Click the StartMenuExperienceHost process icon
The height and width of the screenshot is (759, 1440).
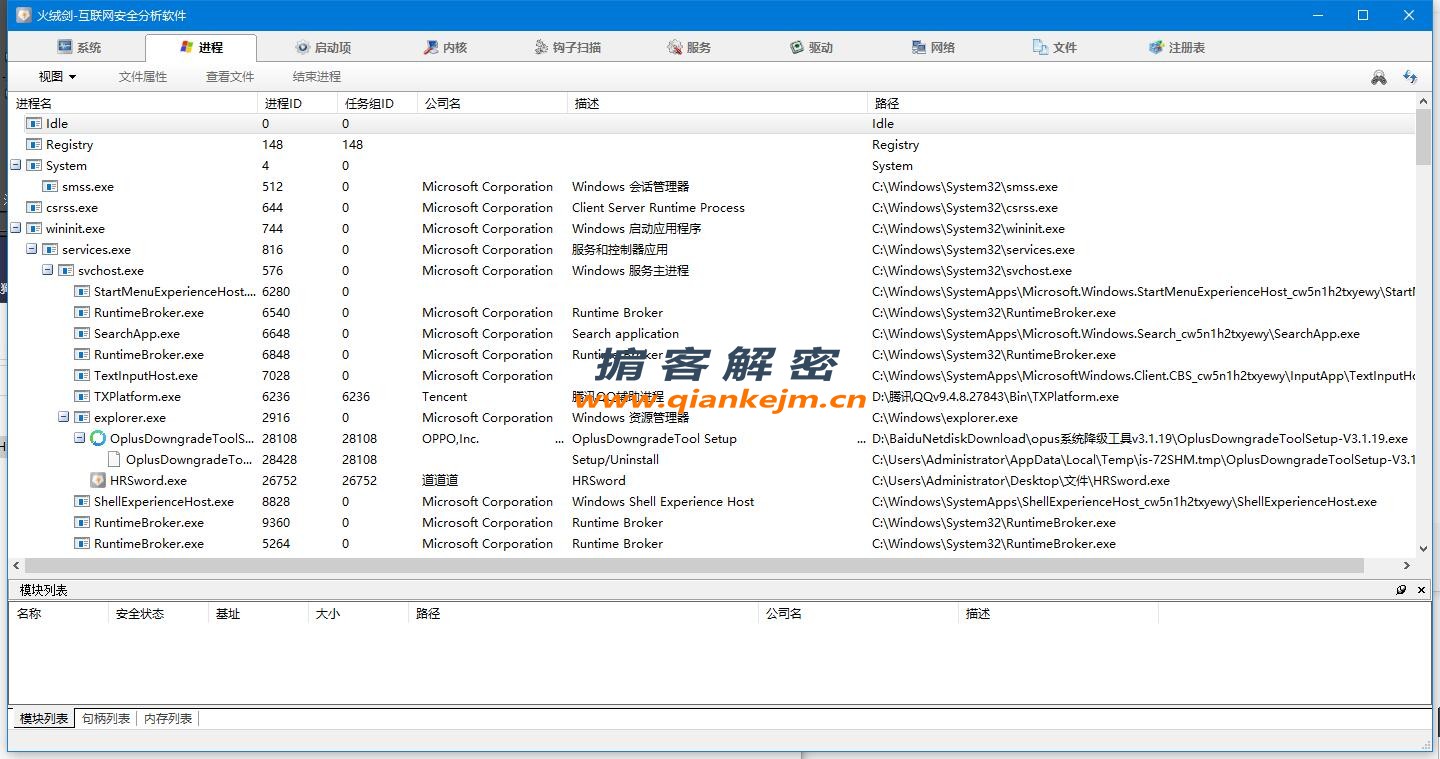[82, 292]
